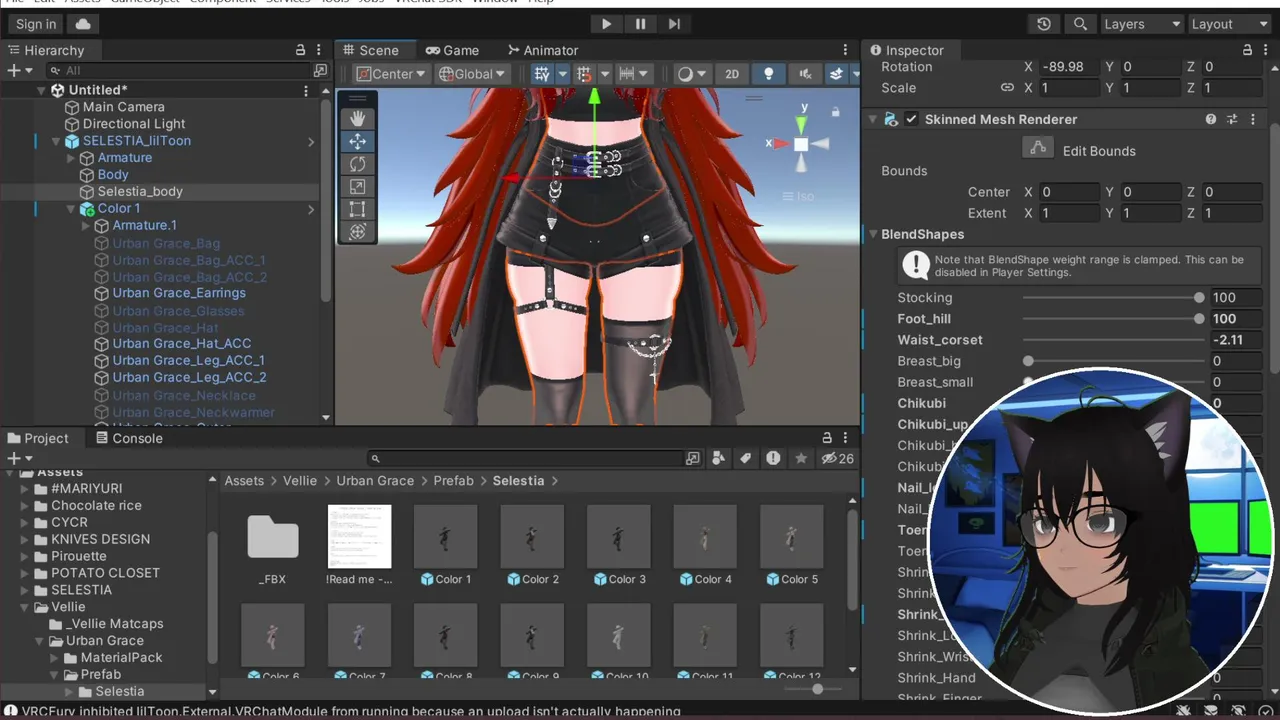This screenshot has width=1280, height=720.
Task: Open the Hierarchy create (+) dropdown
Action: (19, 70)
